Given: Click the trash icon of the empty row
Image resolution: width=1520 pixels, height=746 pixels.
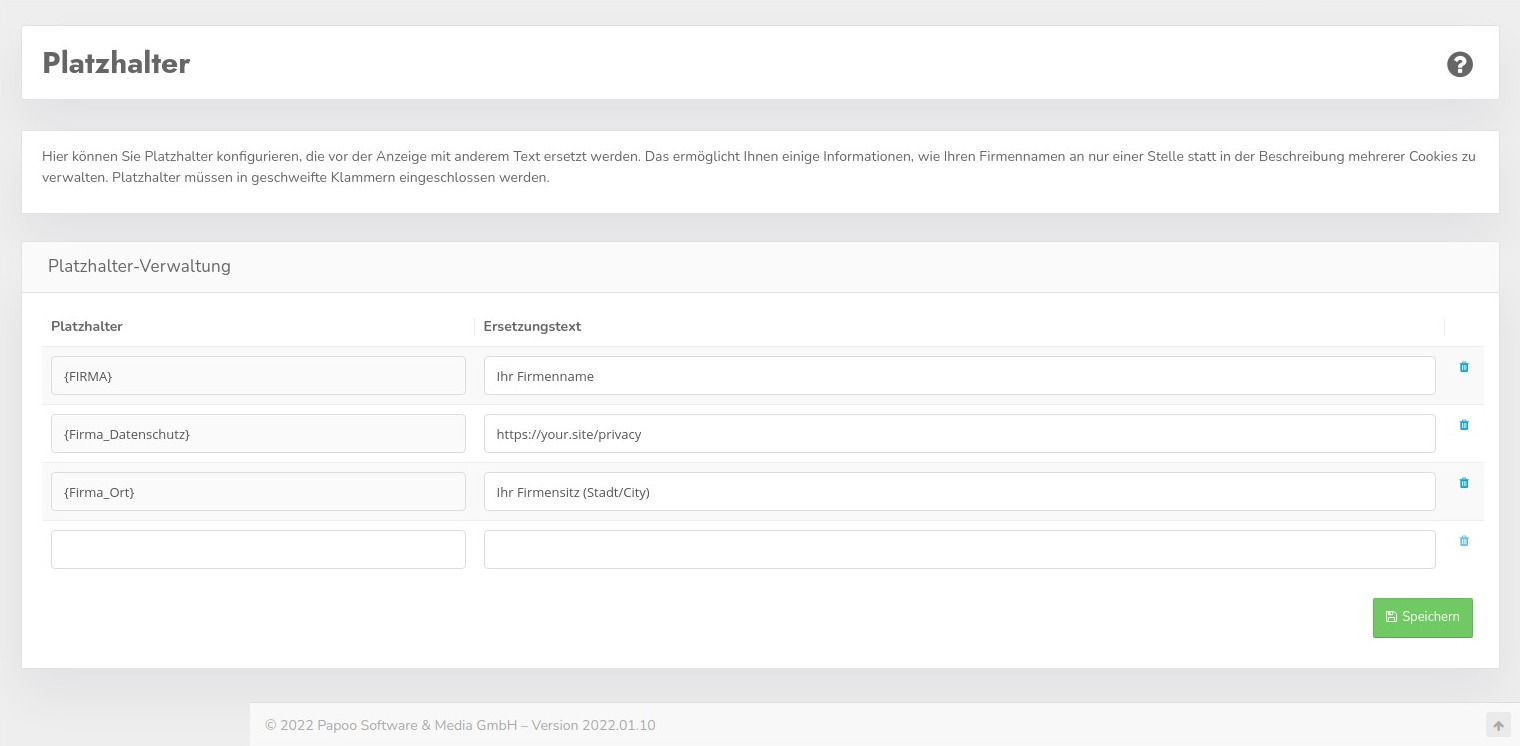Looking at the screenshot, I should (x=1464, y=541).
